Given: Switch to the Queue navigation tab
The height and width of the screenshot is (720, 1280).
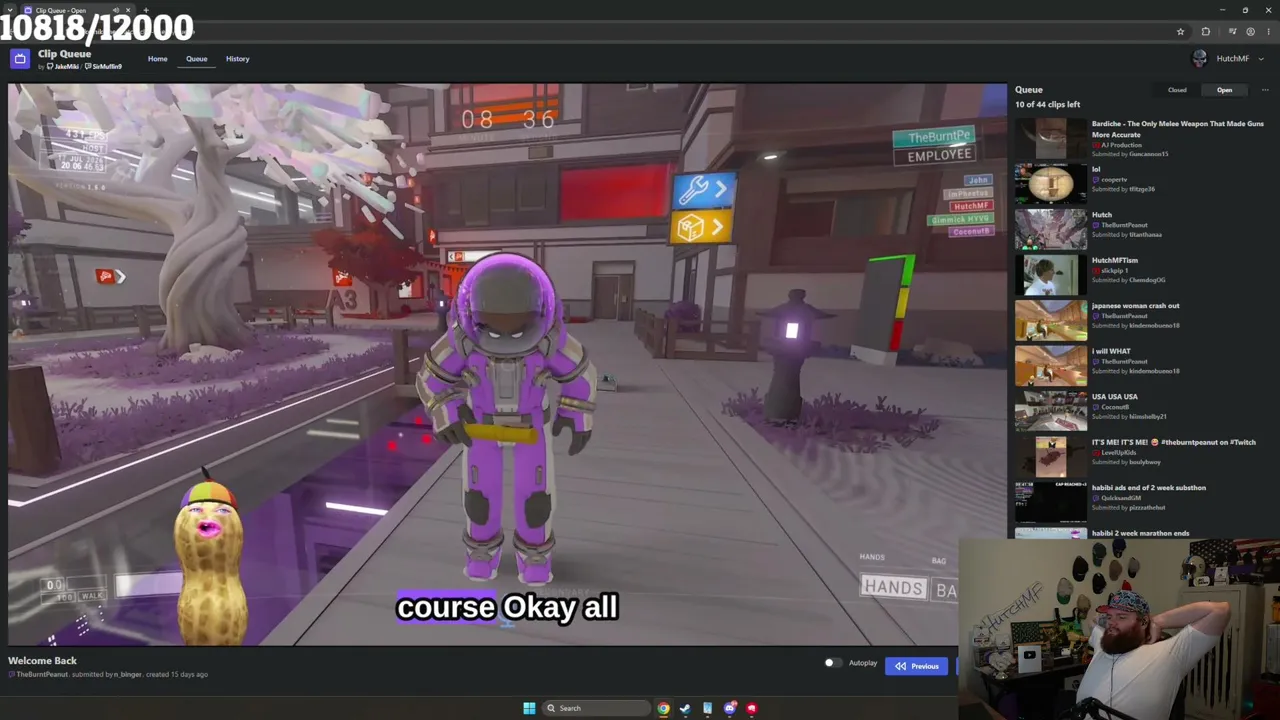Looking at the screenshot, I should [196, 59].
